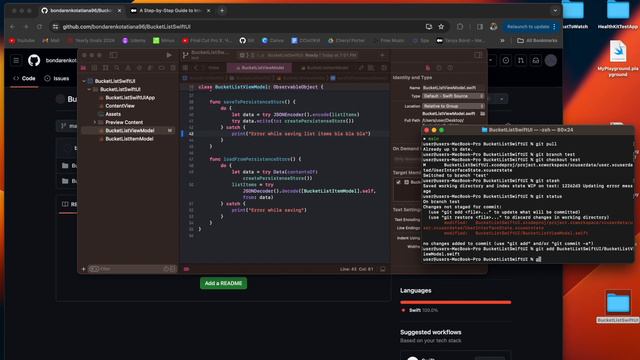This screenshot has width=640, height=360.
Task: Run the Xcode project with the play button
Action: click(169, 55)
